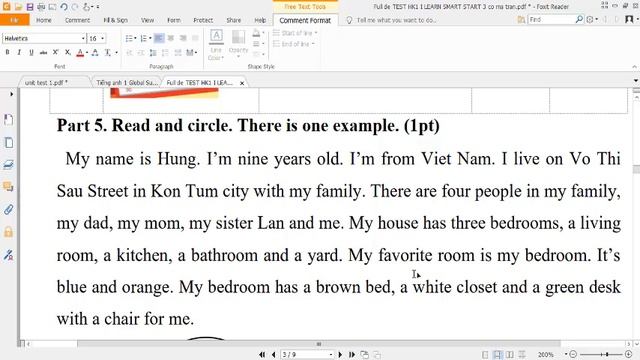Toggle align text left
640x360 pixels.
(x=159, y=38)
